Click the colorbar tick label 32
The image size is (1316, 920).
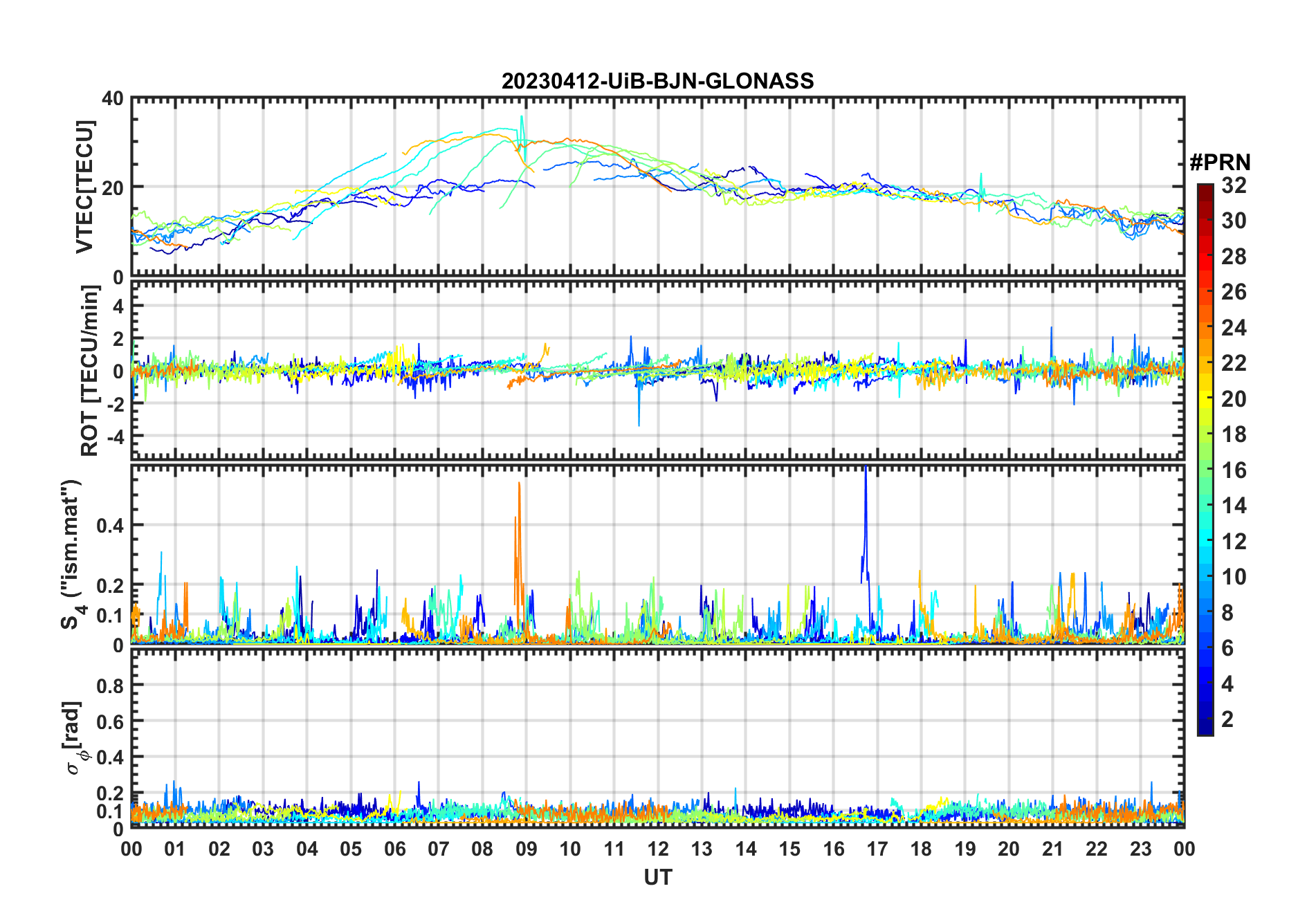pos(1234,185)
